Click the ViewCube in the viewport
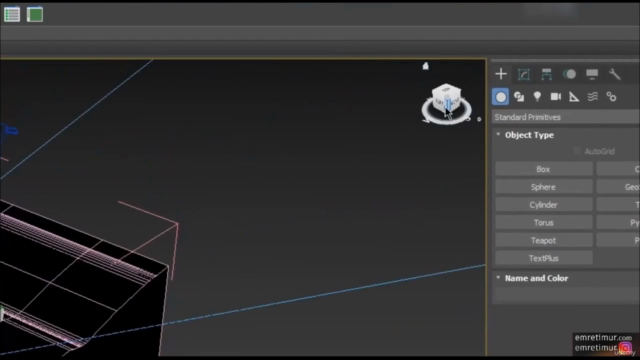The width and height of the screenshot is (640, 360). pyautogui.click(x=446, y=98)
